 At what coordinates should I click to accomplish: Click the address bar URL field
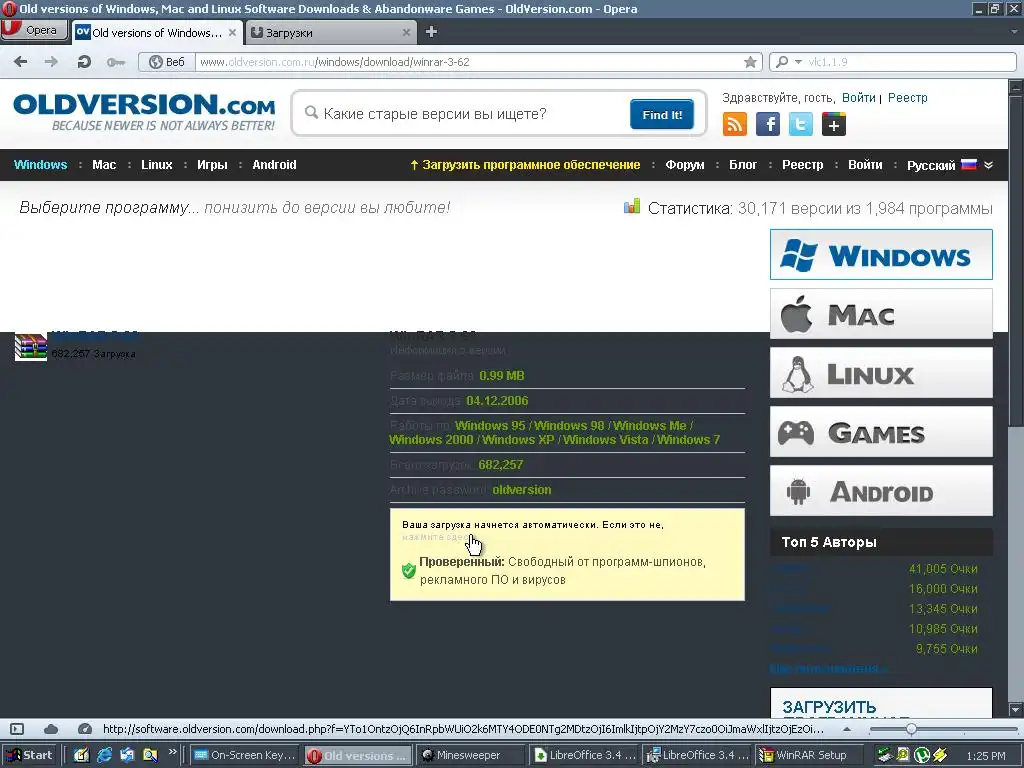point(469,62)
